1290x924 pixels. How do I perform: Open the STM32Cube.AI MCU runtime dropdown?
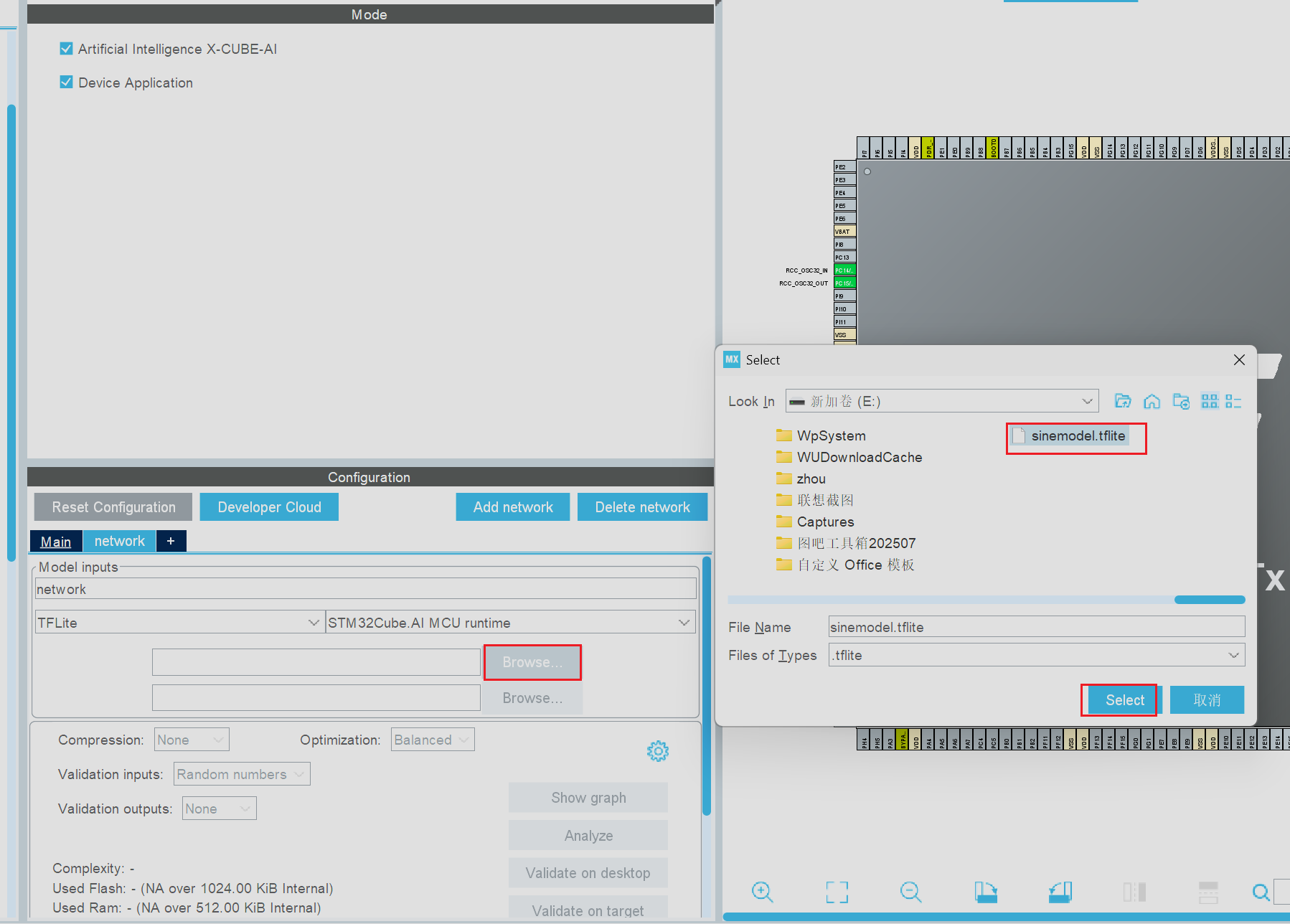[510, 623]
